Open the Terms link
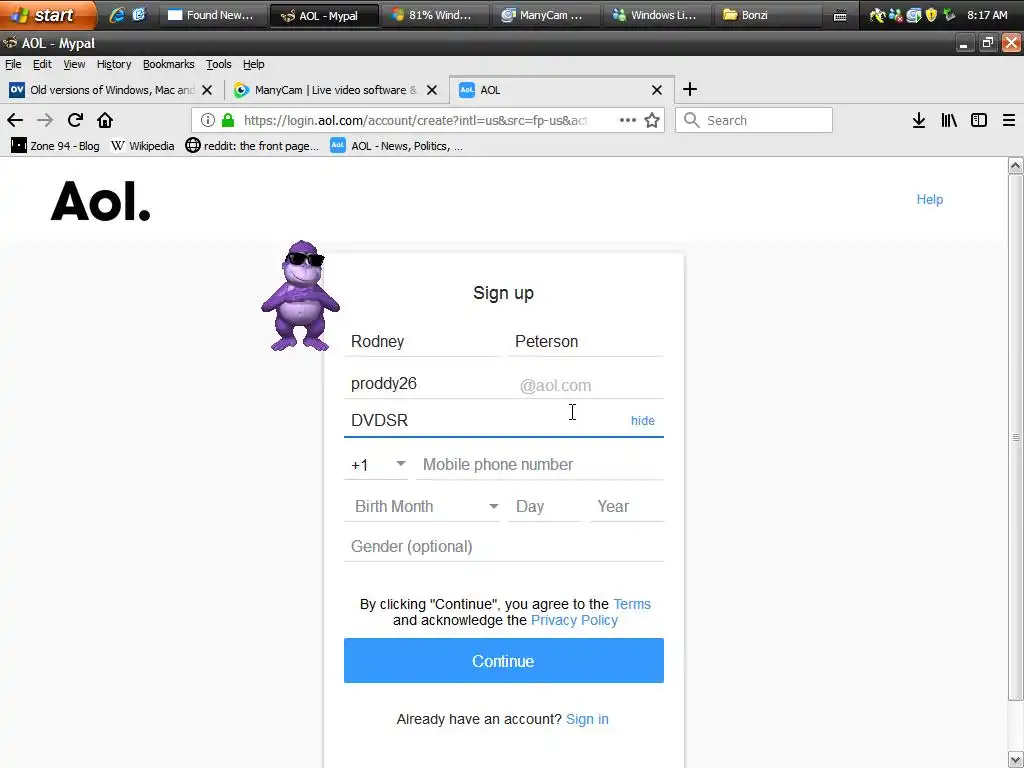1024x768 pixels. pyautogui.click(x=632, y=604)
